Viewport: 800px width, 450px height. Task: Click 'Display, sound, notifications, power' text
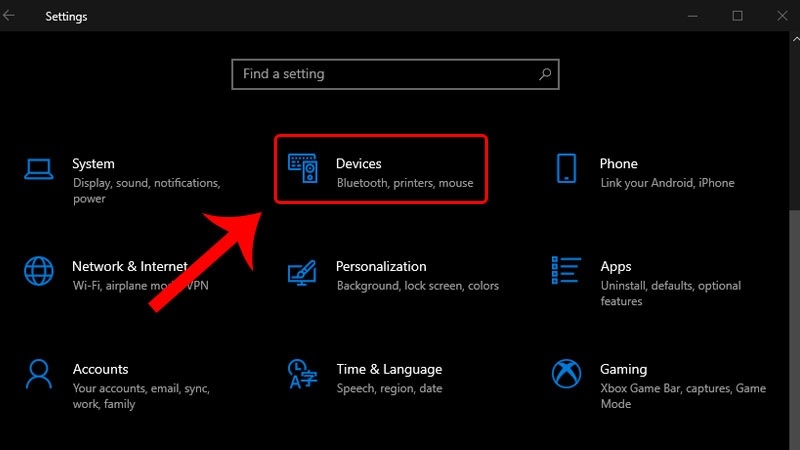click(x=146, y=191)
